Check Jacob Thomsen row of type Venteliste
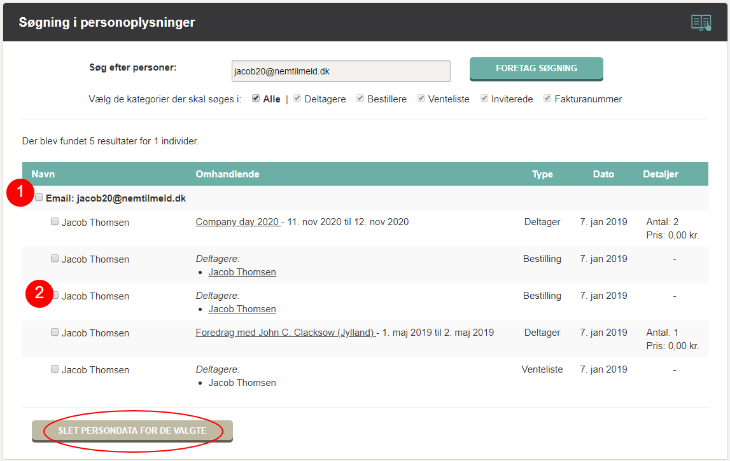Viewport: 730px width, 461px height. coord(55,369)
